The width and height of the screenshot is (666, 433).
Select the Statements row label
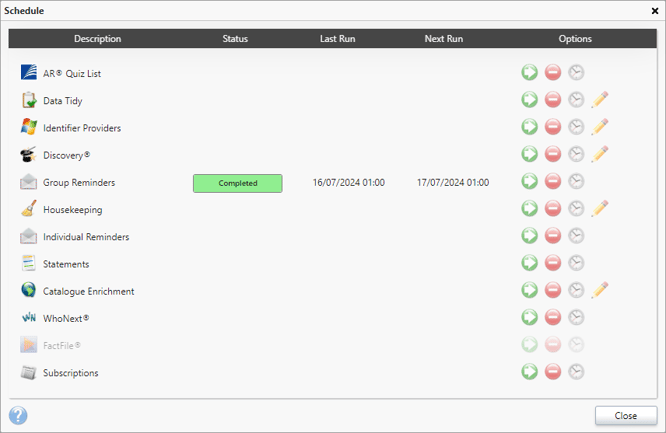(x=66, y=264)
